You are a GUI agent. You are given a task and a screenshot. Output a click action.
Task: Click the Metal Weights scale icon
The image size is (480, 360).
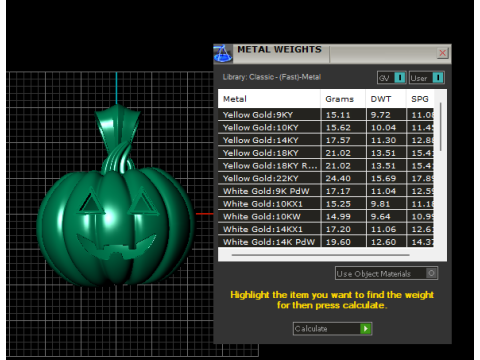[x=223, y=54]
